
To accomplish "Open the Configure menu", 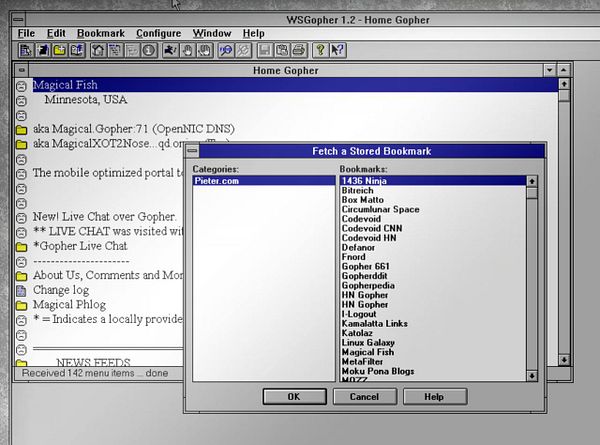I will pos(158,33).
